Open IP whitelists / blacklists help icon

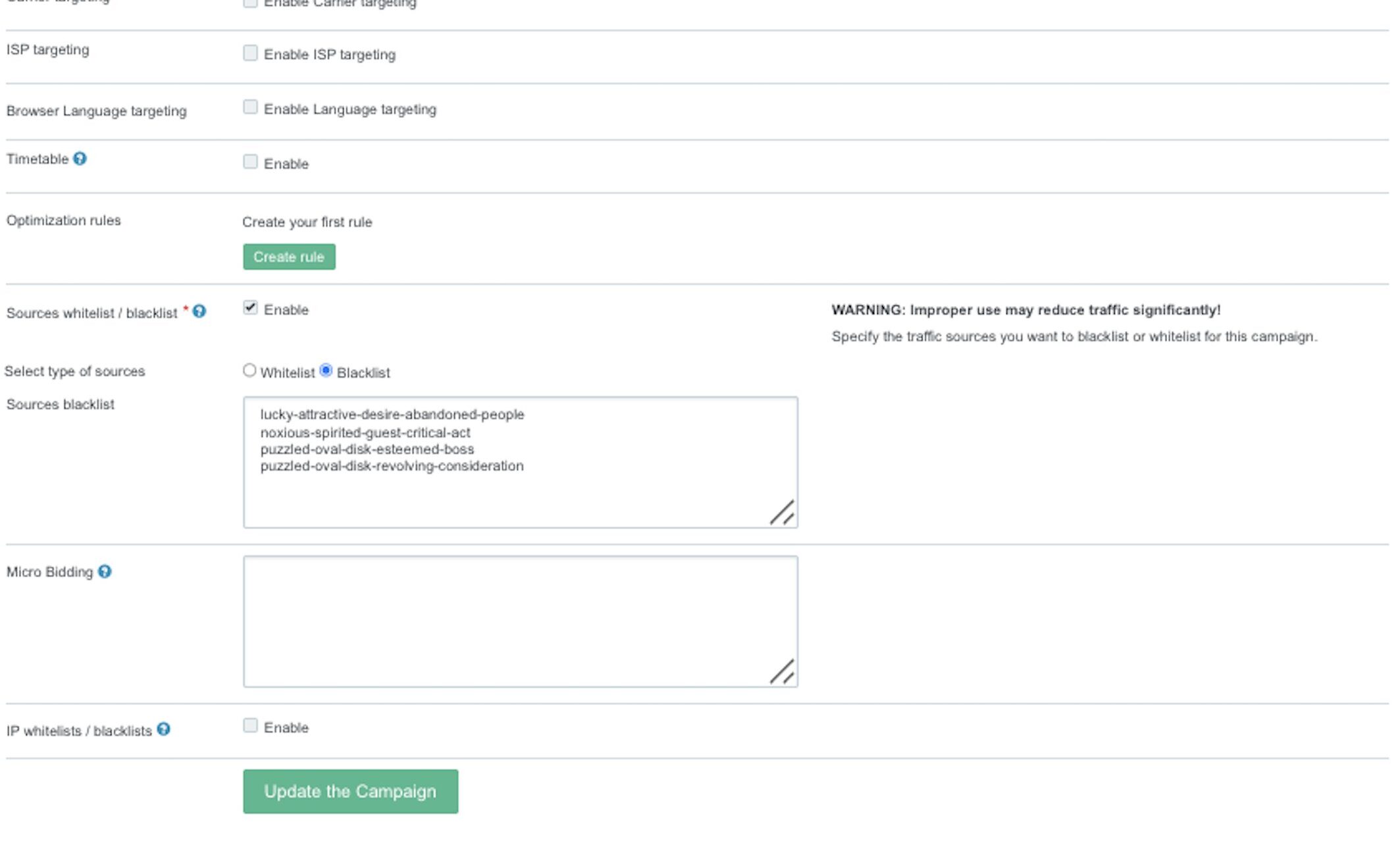[163, 729]
